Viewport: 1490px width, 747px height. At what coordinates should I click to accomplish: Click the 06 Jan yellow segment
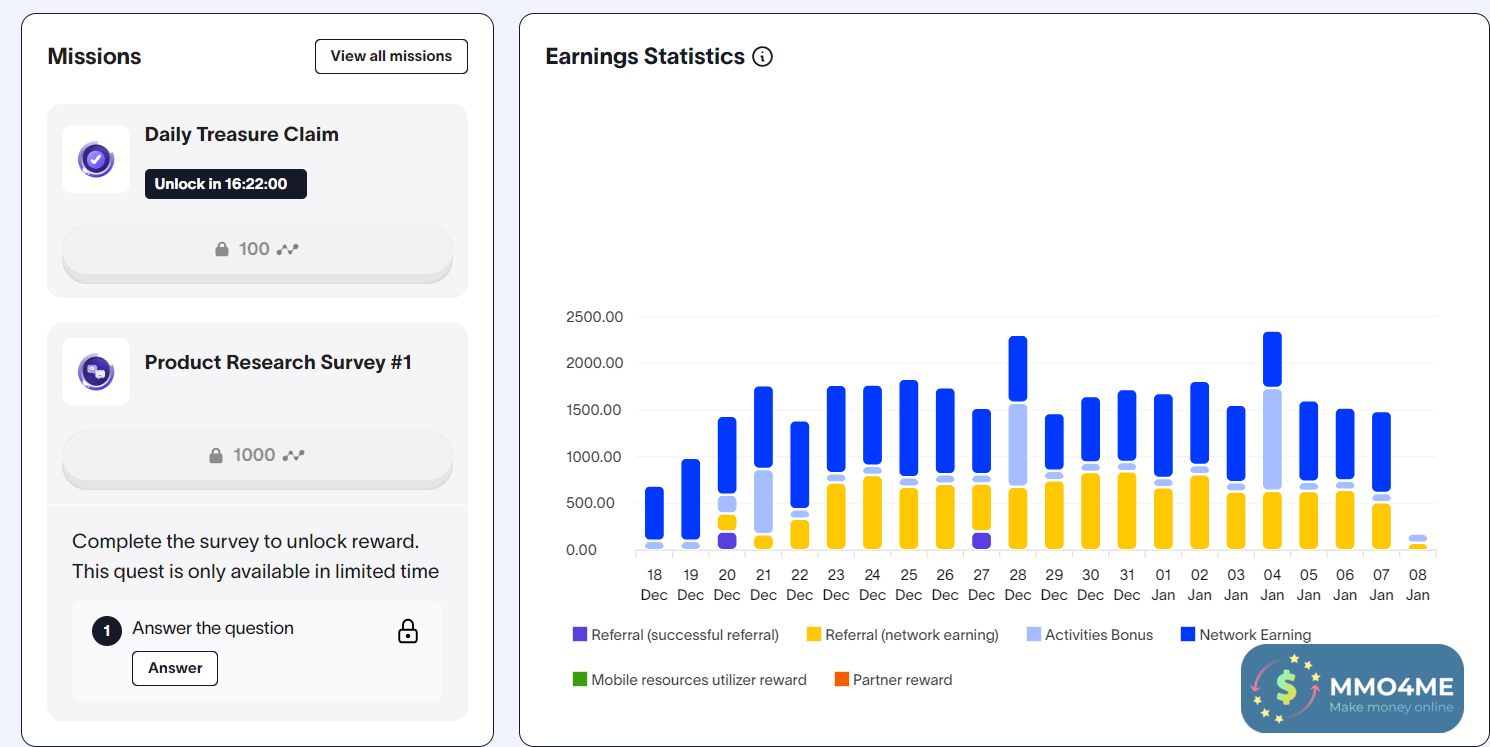pyautogui.click(x=1345, y=520)
